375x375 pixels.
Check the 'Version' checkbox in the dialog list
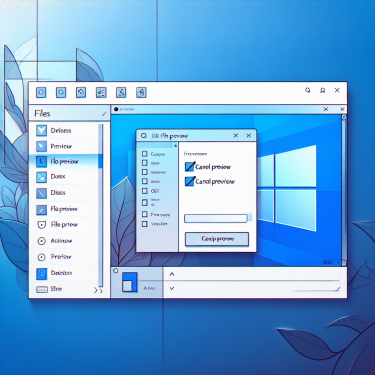(144, 224)
